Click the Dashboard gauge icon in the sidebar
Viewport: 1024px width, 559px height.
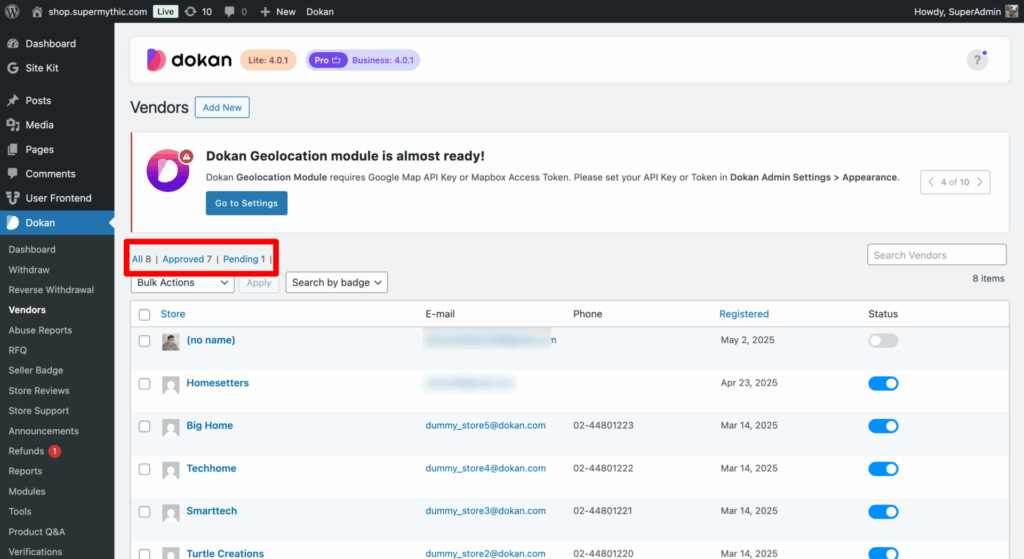click(x=12, y=44)
